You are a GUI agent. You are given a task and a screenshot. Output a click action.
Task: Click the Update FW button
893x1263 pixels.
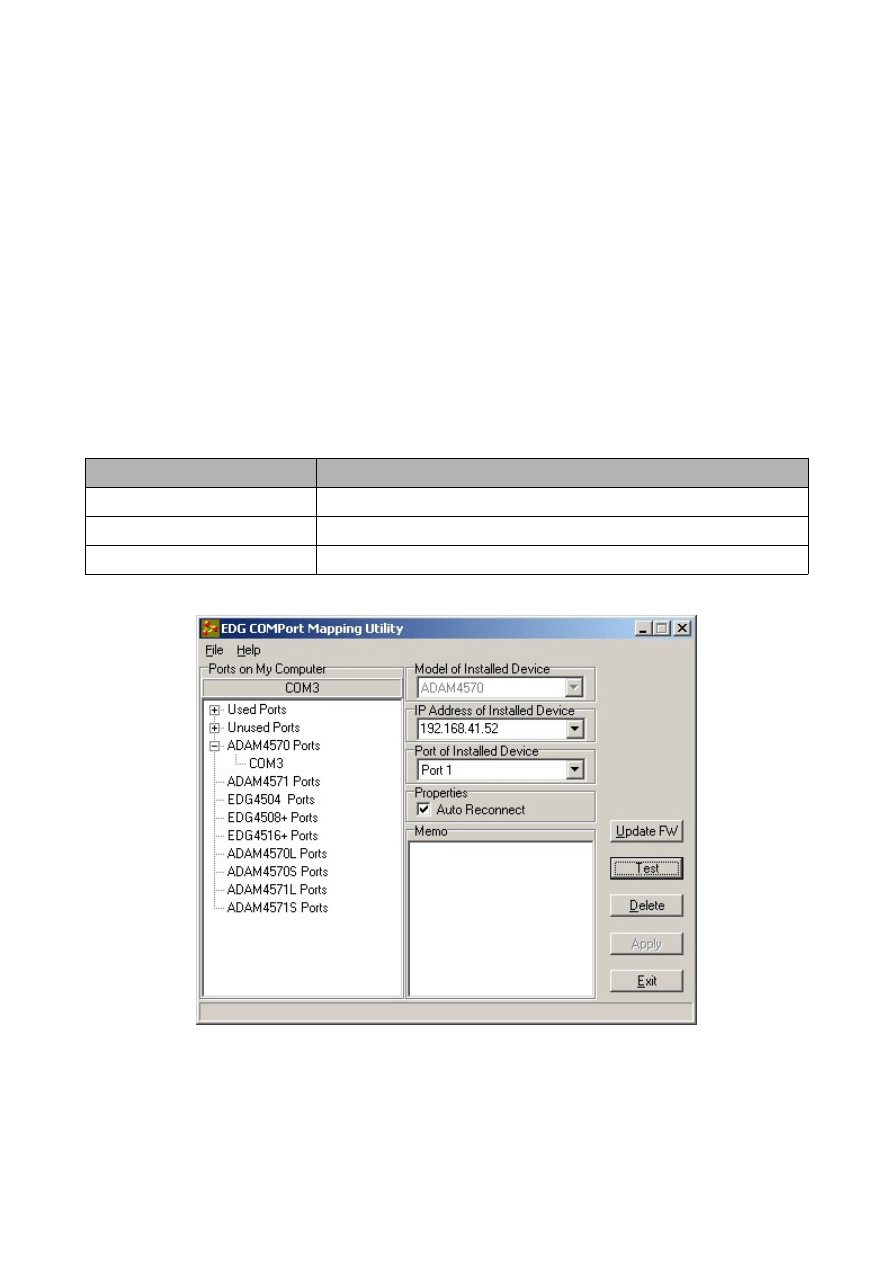coord(647,831)
